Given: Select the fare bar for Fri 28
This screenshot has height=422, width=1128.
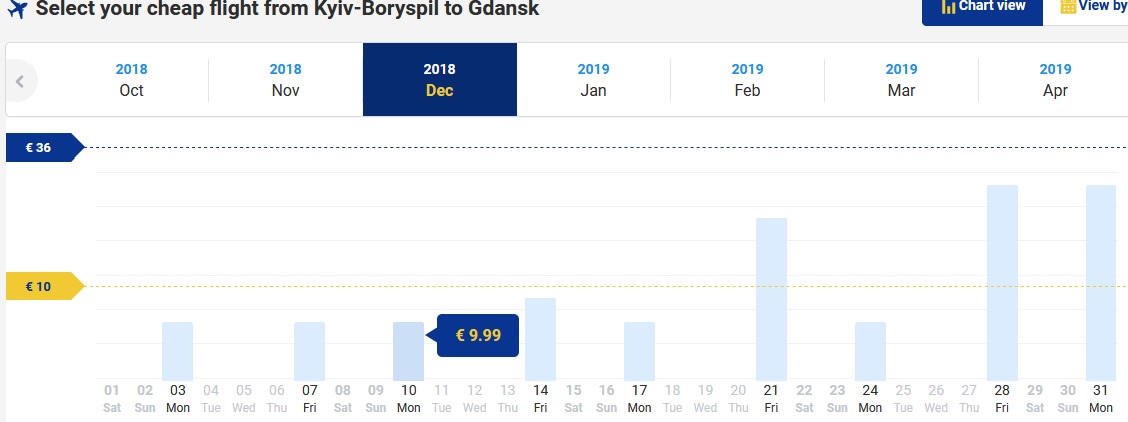Looking at the screenshot, I should pyautogui.click(x=1002, y=283).
